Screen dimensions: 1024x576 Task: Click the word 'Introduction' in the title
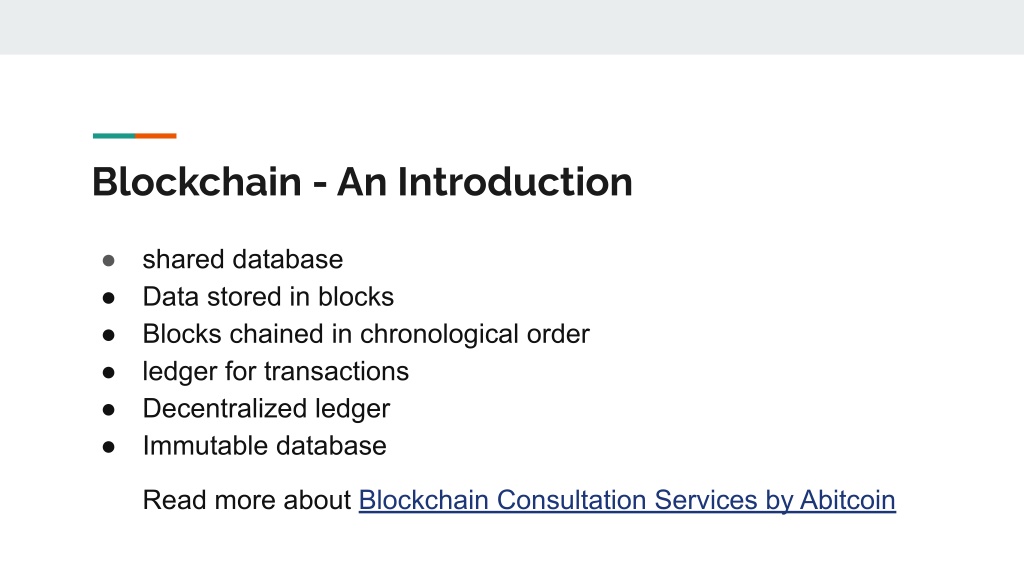[x=515, y=182]
